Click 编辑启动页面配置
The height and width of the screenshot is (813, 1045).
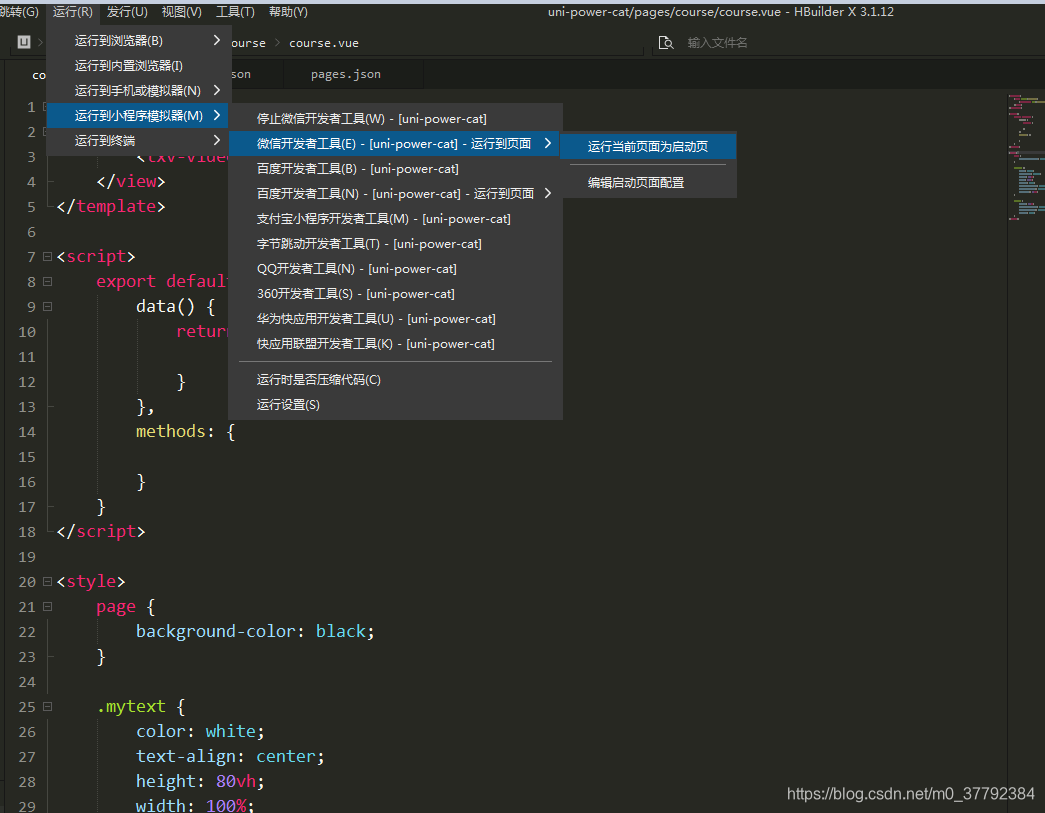click(x=648, y=183)
